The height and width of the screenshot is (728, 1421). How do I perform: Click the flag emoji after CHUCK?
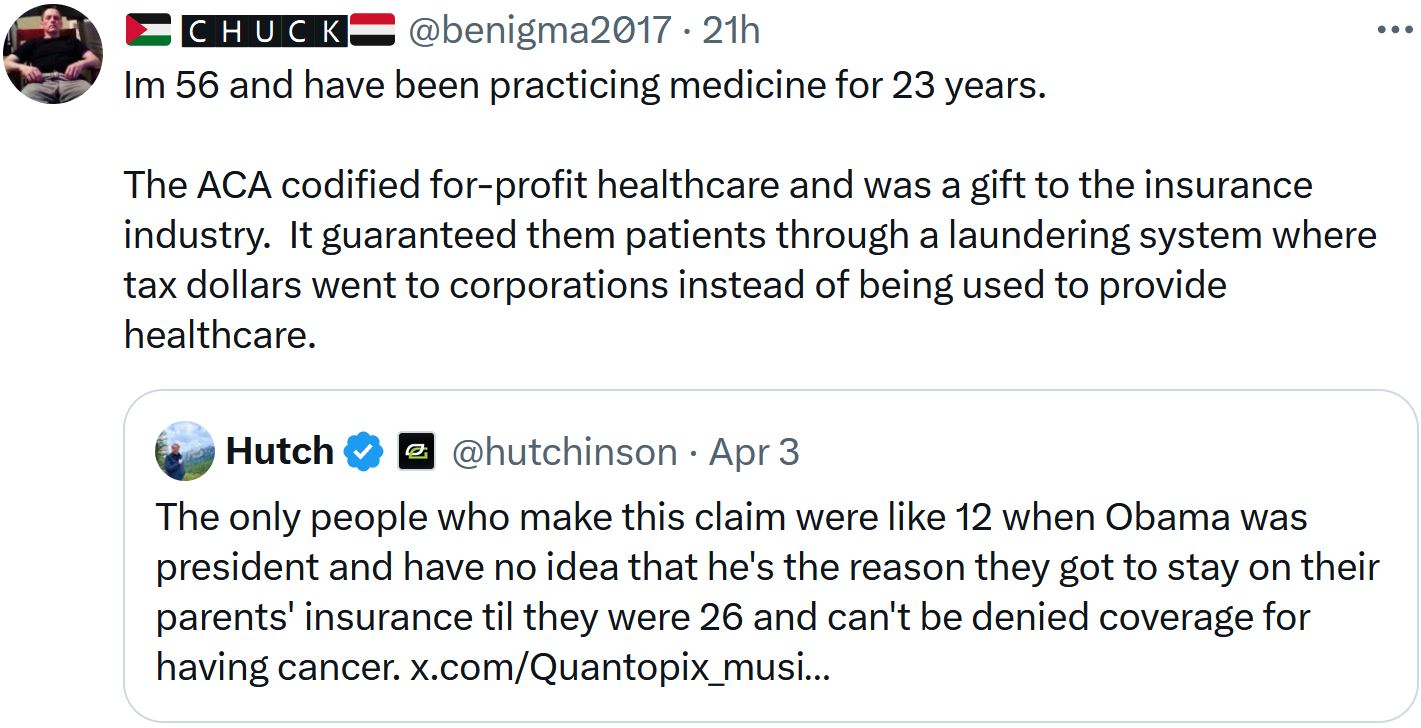372,31
